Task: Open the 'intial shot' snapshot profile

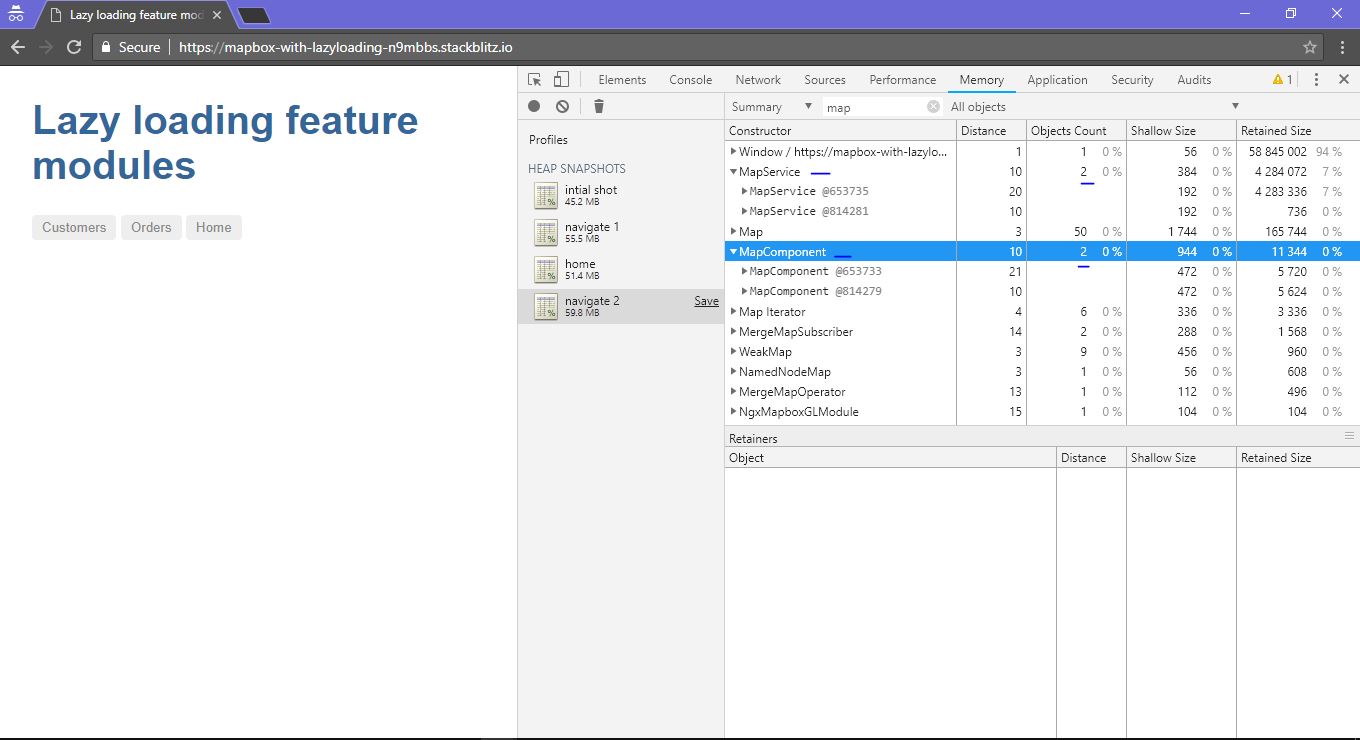Action: point(620,196)
